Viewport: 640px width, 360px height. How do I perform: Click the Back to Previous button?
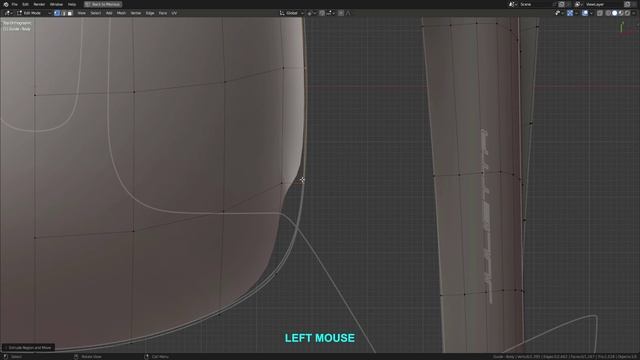pos(103,4)
